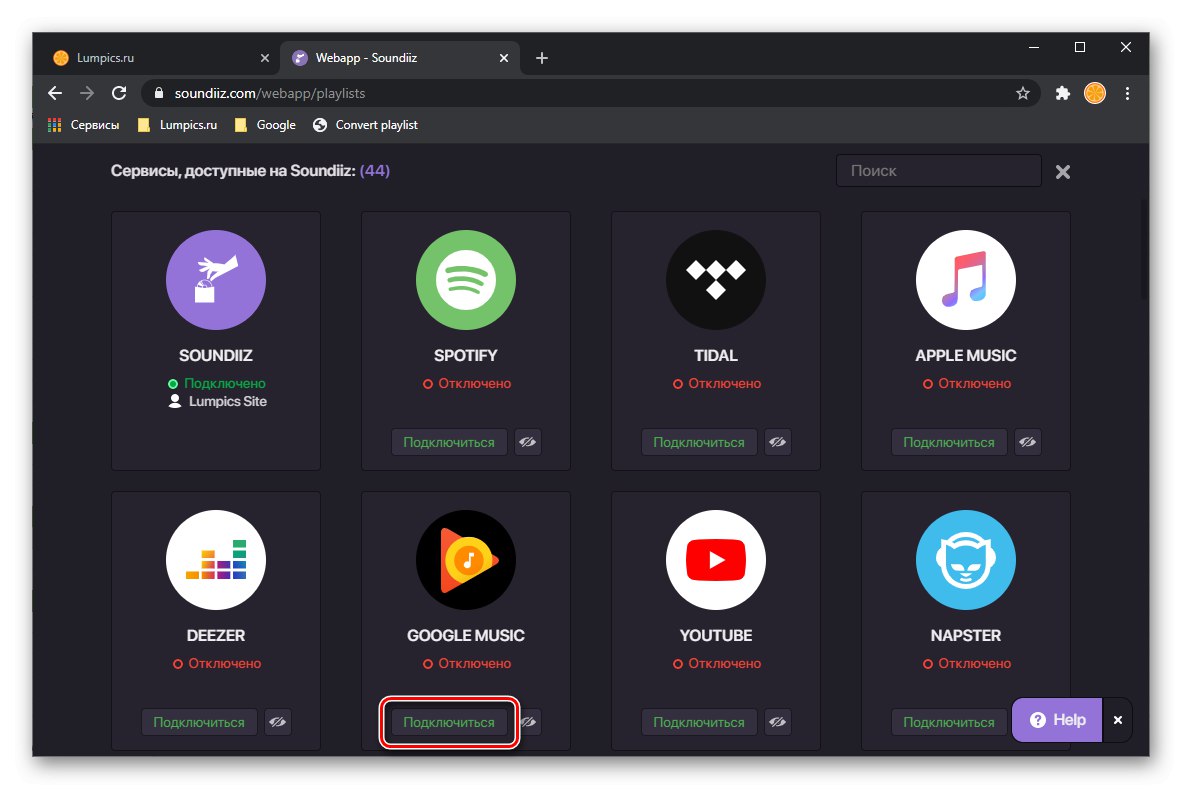Connect the Tidal service

tap(699, 442)
